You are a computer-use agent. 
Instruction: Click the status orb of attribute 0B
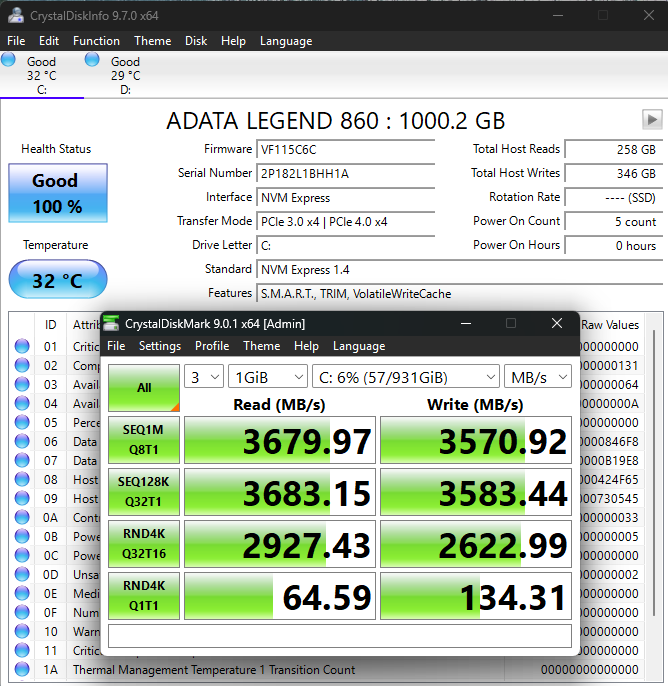pos(22,536)
